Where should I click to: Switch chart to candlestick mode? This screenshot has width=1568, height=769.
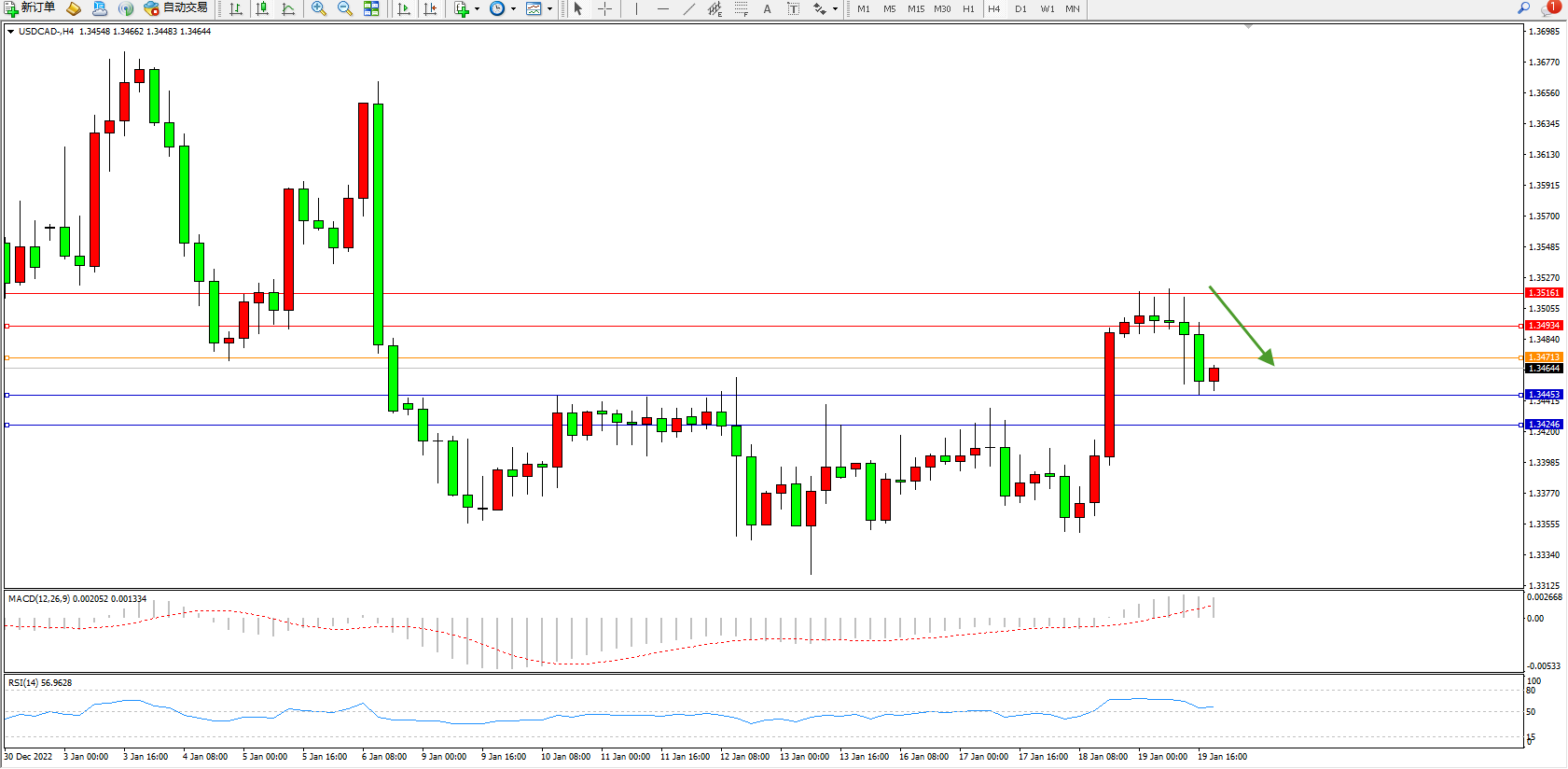pos(263,8)
